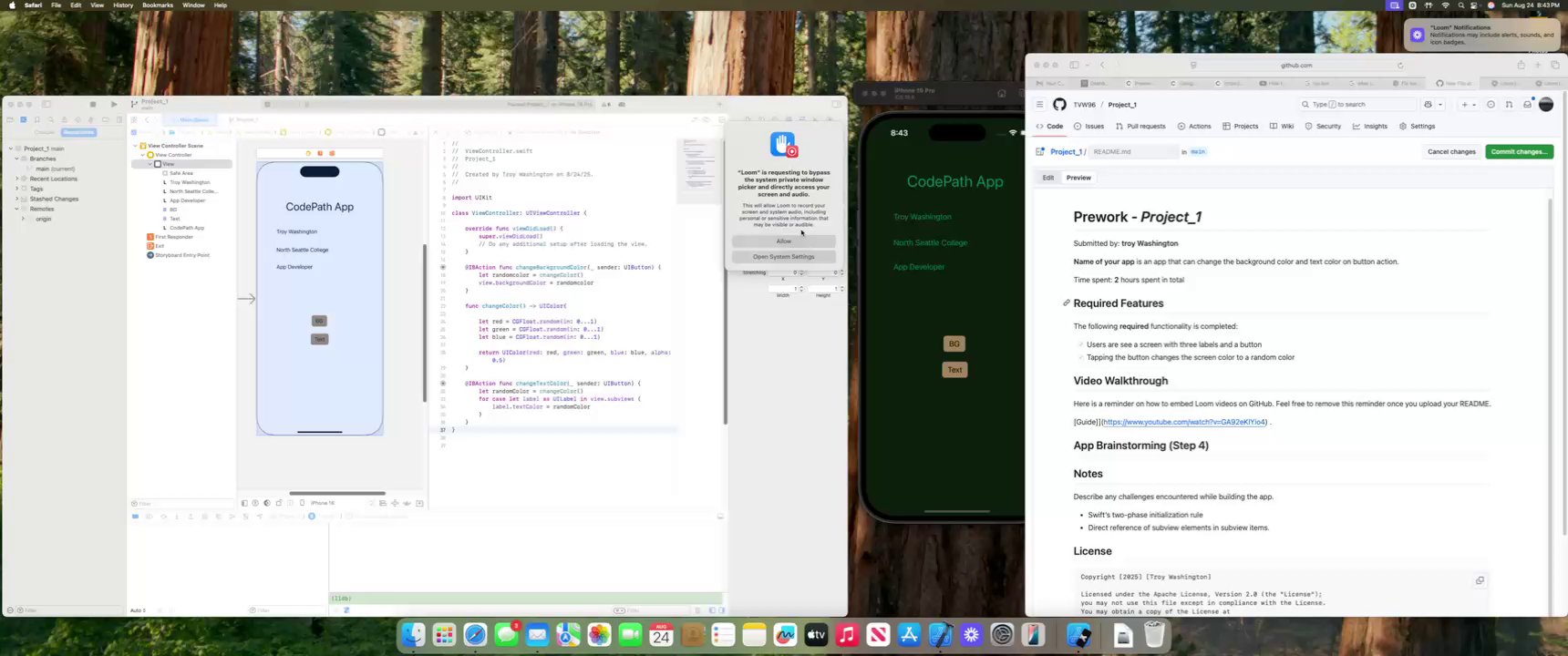Open the source control navigator tab in Xcode
The height and width of the screenshot is (656, 1568).
pos(24,119)
